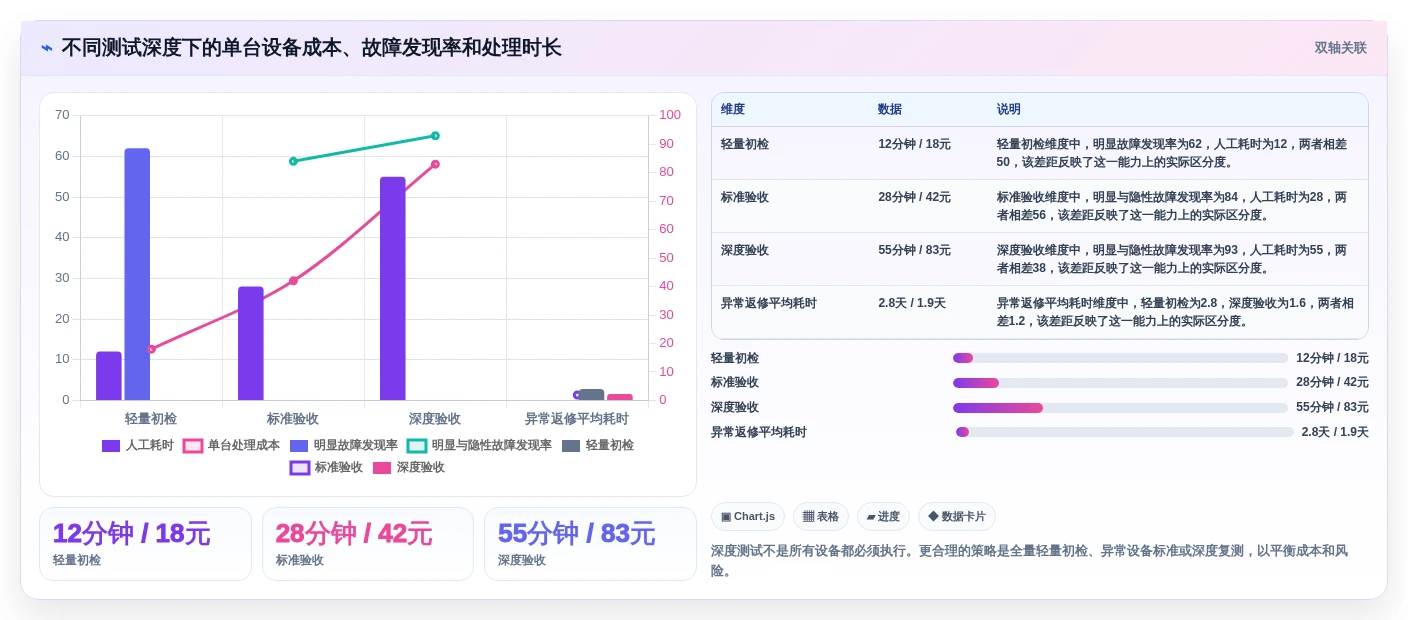1408x620 pixels.
Task: Click the small pink bar under 异常返修平均耗时
Action: click(x=620, y=397)
